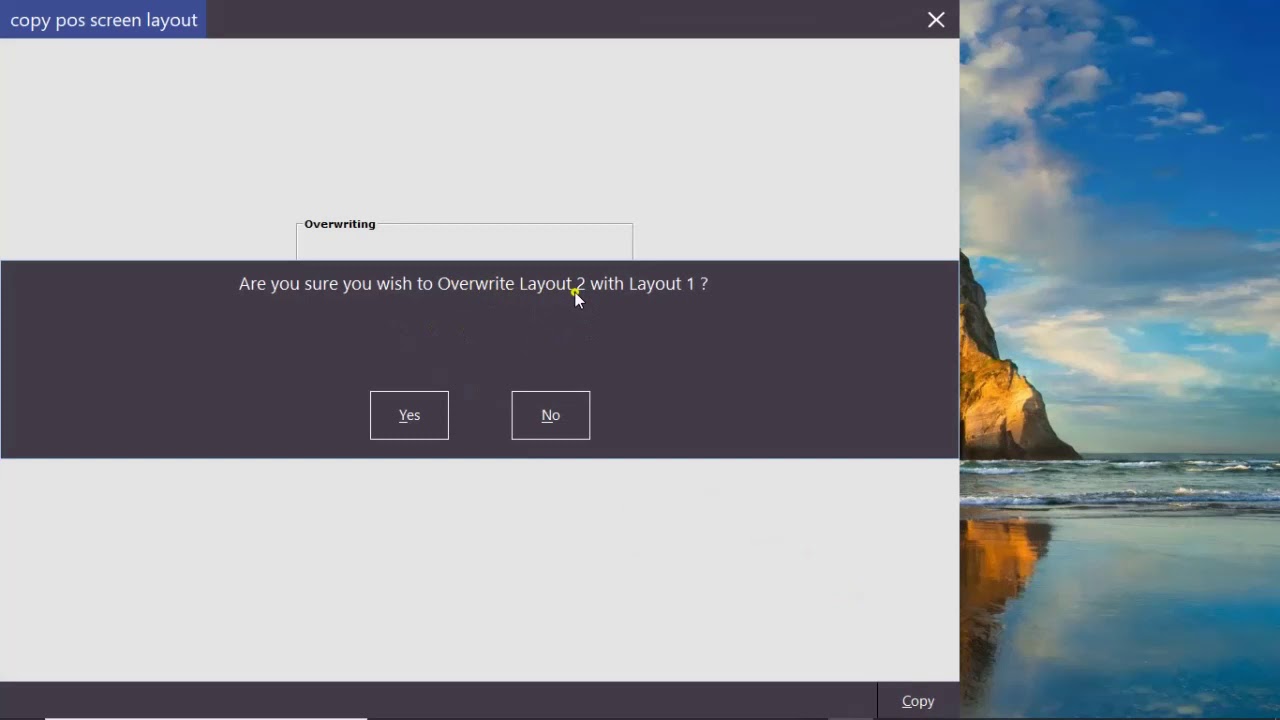Decline overwrite by clicking No
Image resolution: width=1280 pixels, height=720 pixels.
click(551, 415)
